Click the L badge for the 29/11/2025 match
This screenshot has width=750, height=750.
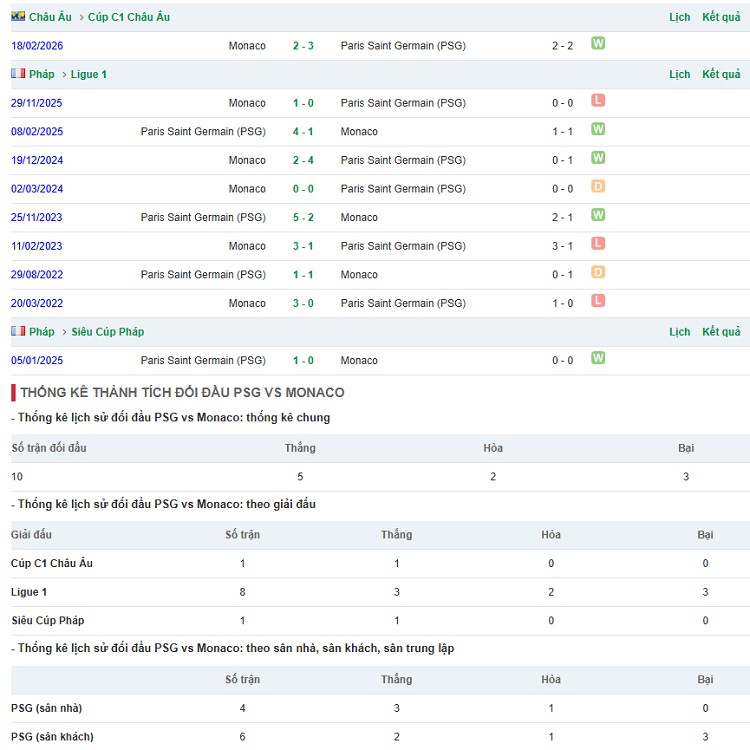[x=598, y=101]
